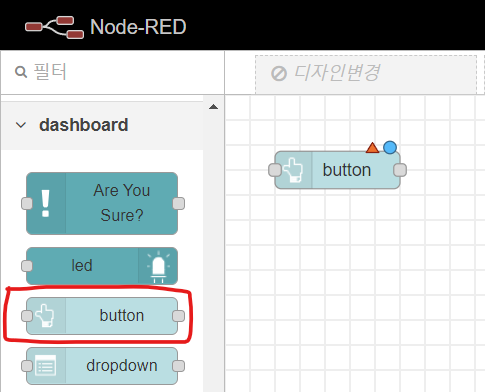Click the output port of palette button node

[179, 316]
